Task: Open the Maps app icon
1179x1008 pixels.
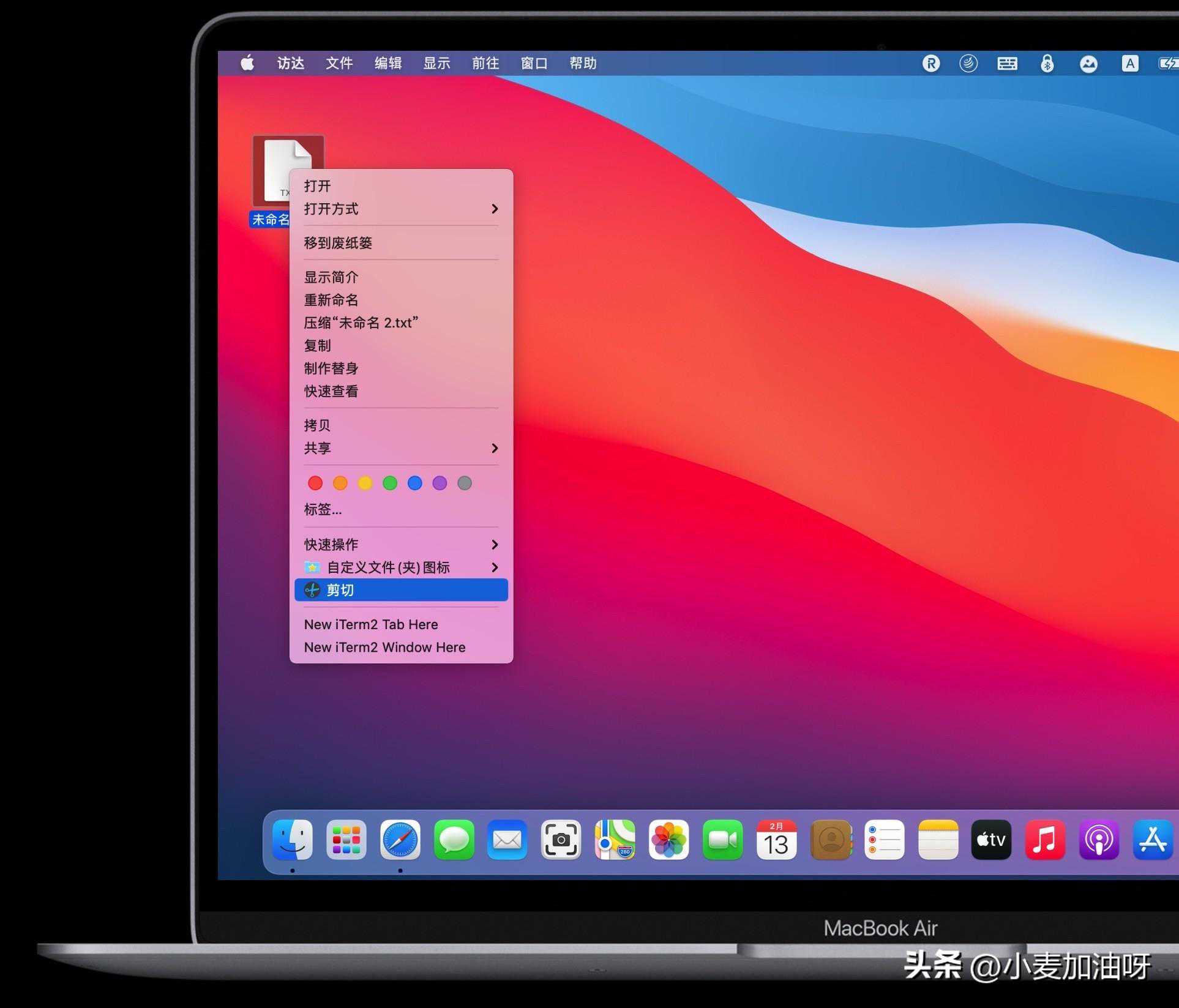Action: 615,840
